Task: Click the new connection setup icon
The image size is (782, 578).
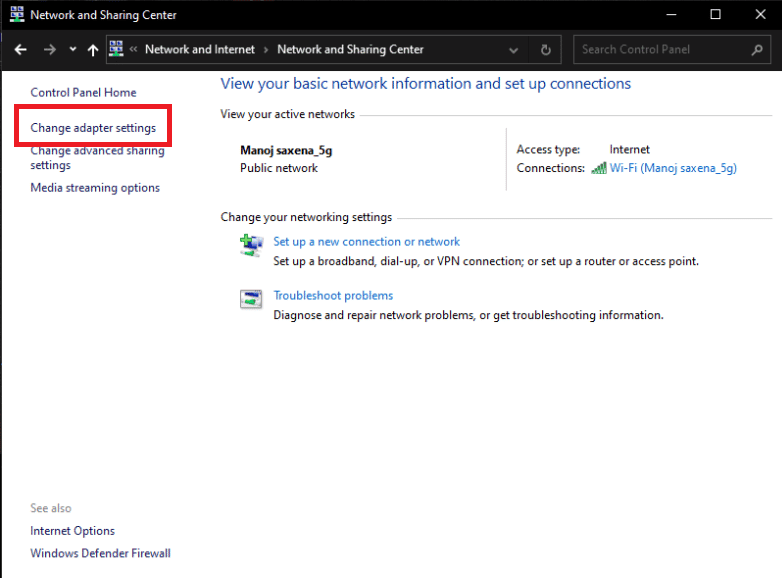Action: [x=251, y=245]
